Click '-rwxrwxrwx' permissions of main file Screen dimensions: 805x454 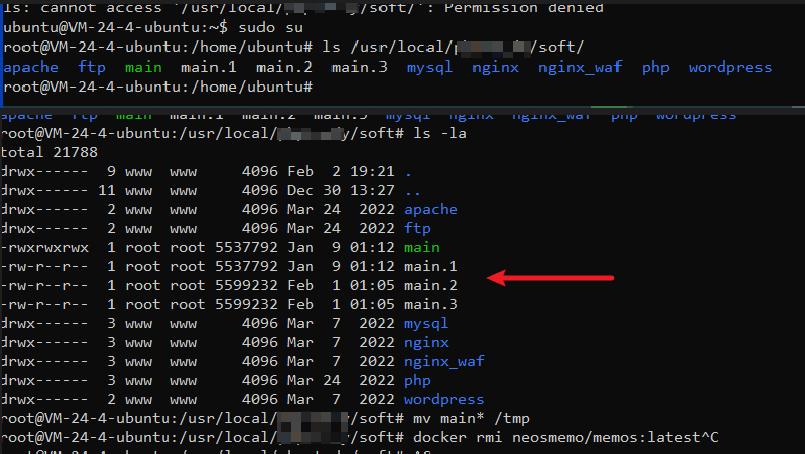click(45, 248)
